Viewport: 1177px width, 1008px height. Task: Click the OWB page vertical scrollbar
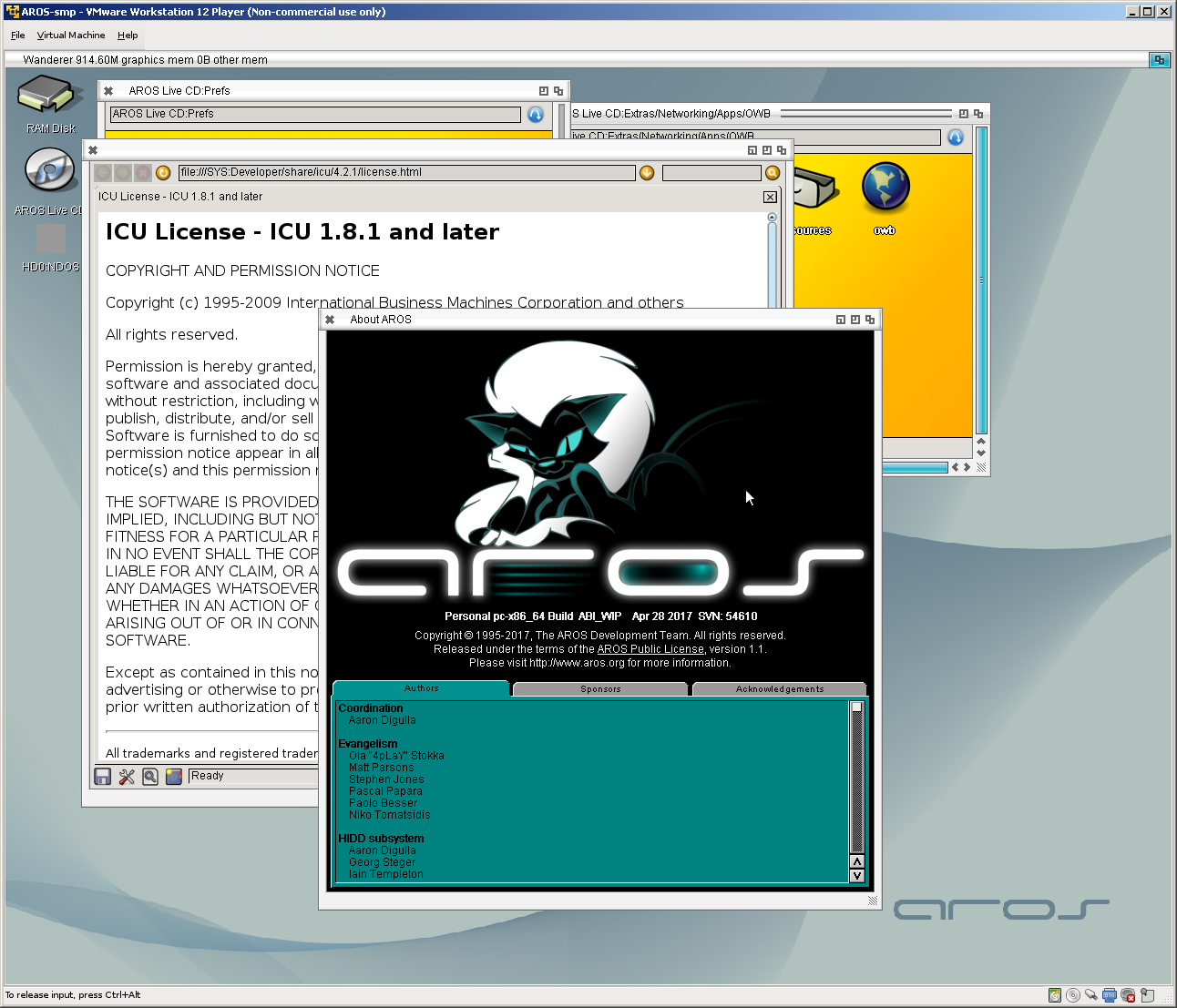coord(772,264)
